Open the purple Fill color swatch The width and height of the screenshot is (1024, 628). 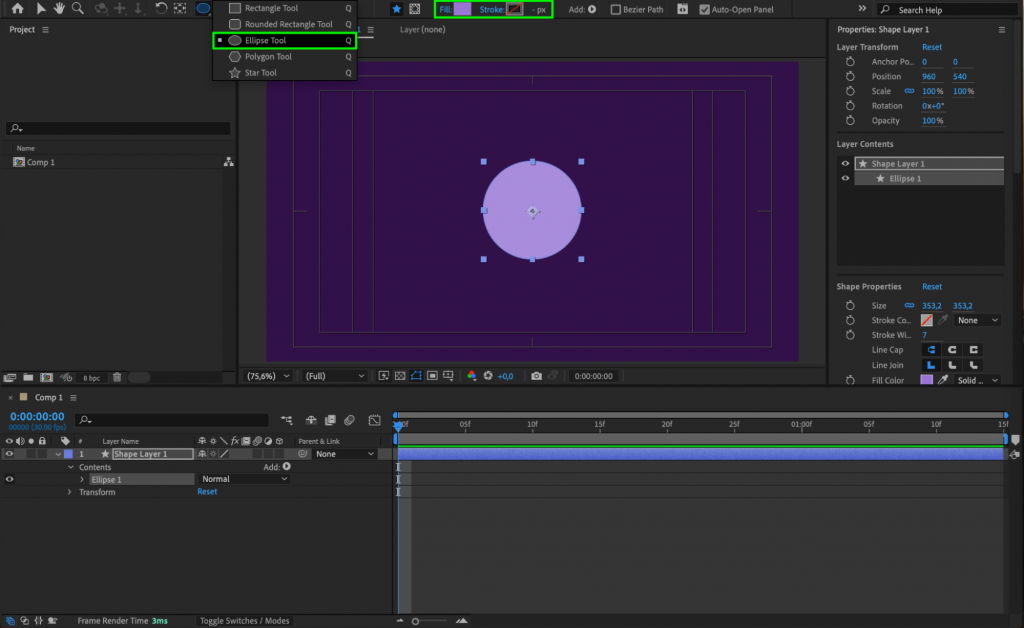pos(462,8)
